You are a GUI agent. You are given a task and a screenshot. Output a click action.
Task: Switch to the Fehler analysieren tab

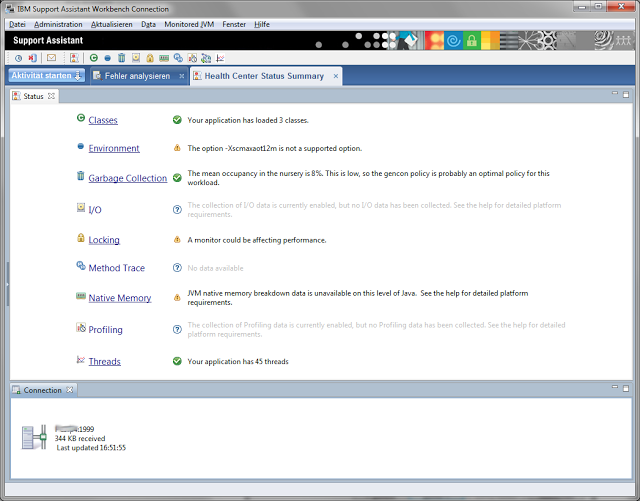click(x=136, y=76)
